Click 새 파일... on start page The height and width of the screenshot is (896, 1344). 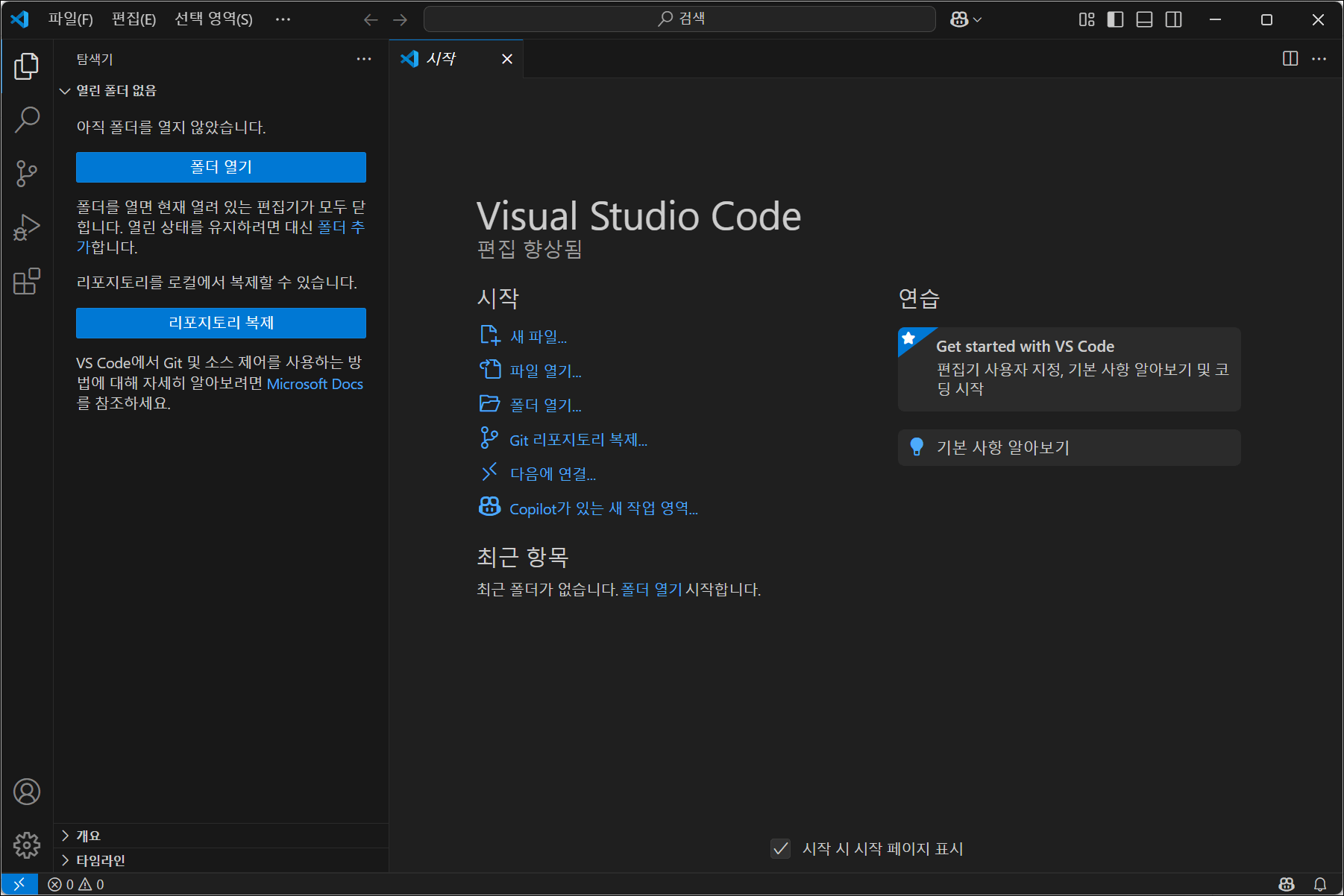523,336
